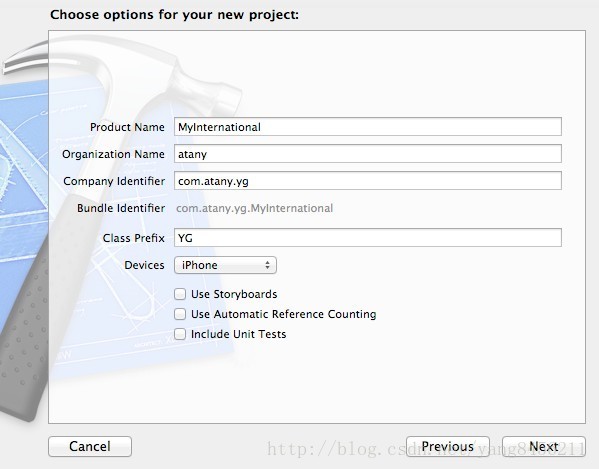
Task: Click the Use Storyboards label text
Action: (234, 294)
